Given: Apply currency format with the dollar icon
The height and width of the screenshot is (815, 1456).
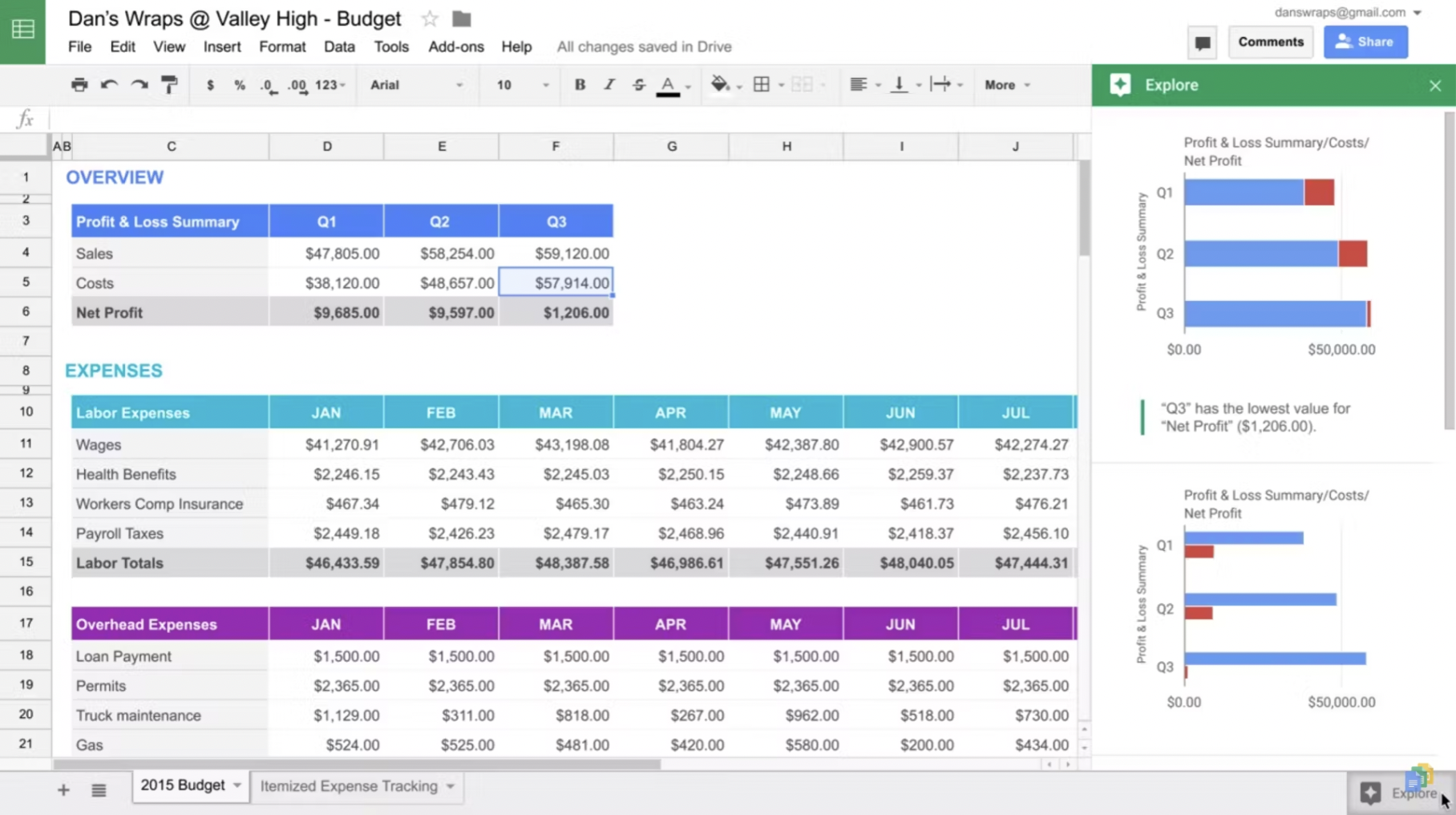Looking at the screenshot, I should click(x=210, y=84).
